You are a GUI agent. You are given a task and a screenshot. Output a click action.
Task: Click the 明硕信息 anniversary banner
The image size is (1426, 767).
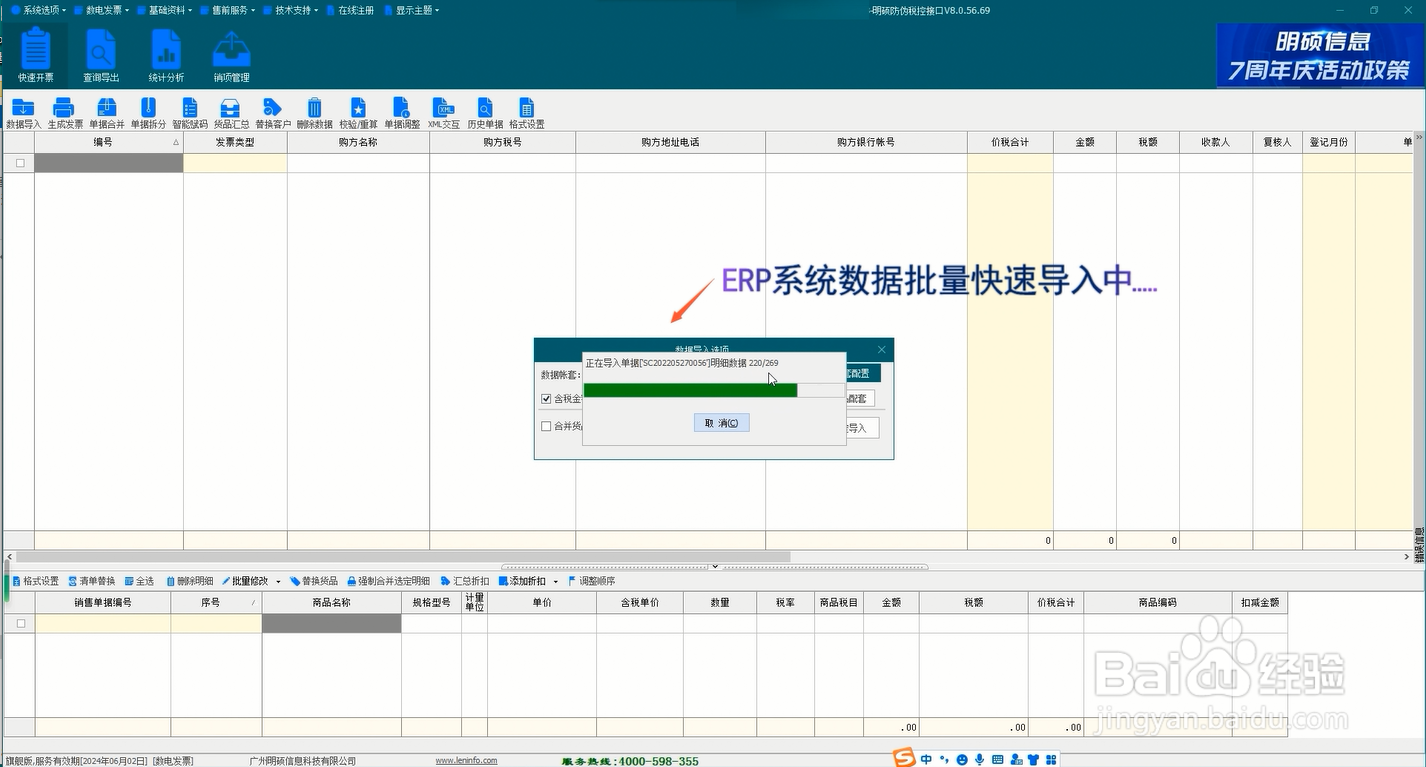click(1319, 55)
